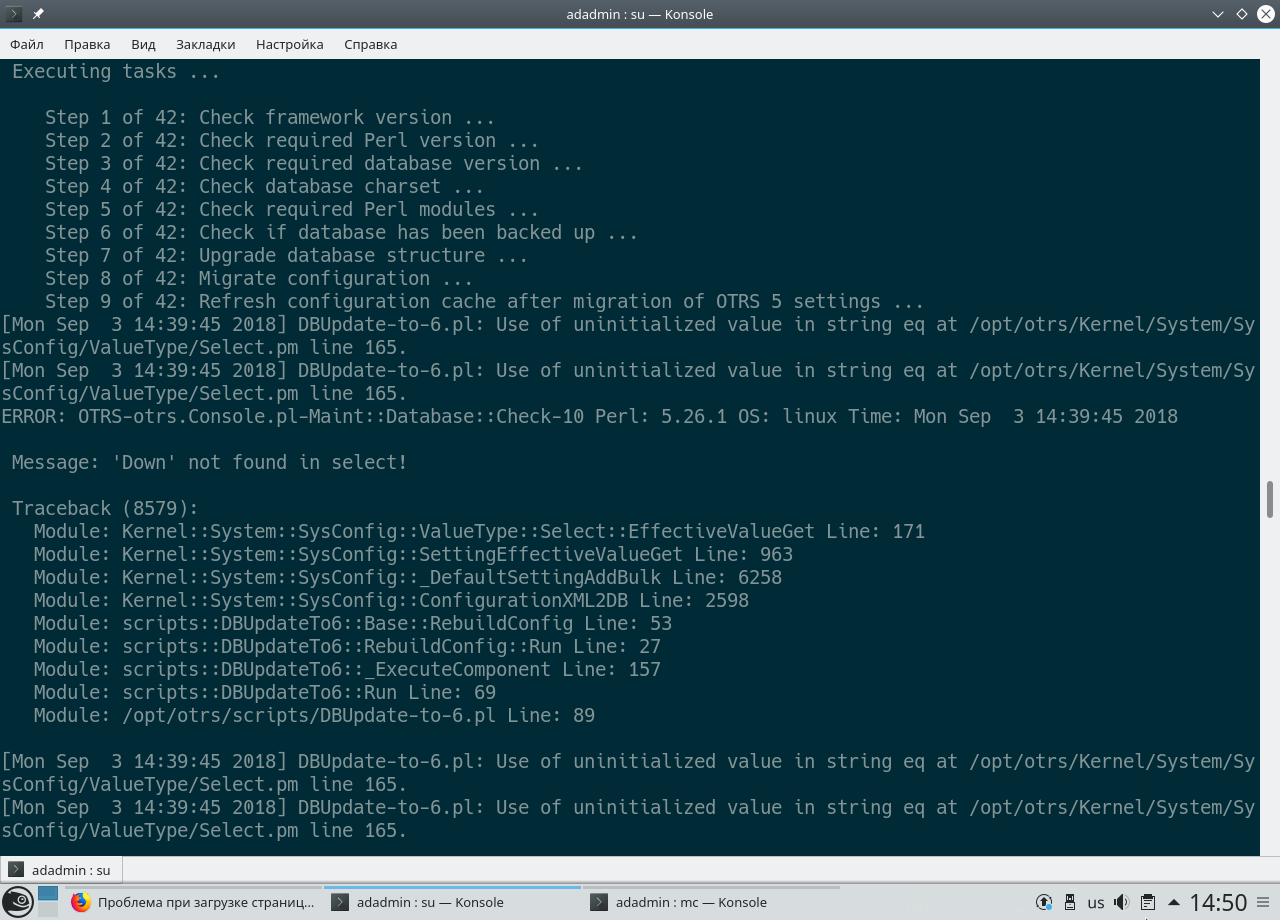This screenshot has width=1280, height=920.
Task: Click 'Base::RebuildConfig Line: 53' traceback row
Action: (353, 623)
